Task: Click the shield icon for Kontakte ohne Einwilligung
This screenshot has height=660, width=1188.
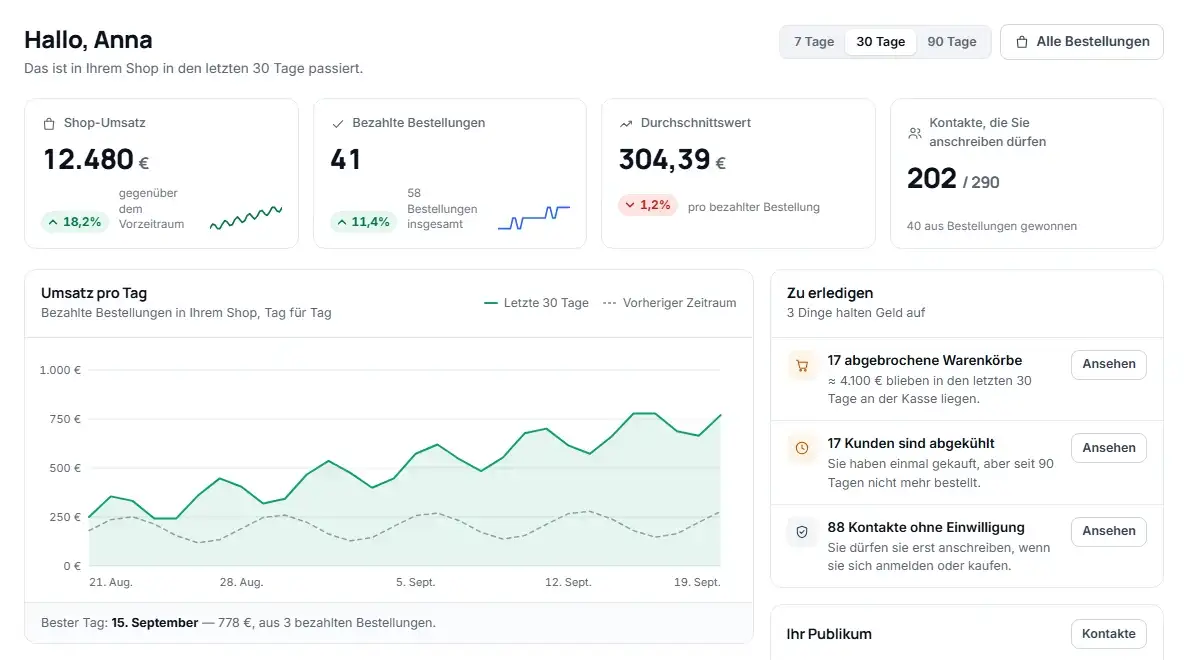Action: pos(802,532)
